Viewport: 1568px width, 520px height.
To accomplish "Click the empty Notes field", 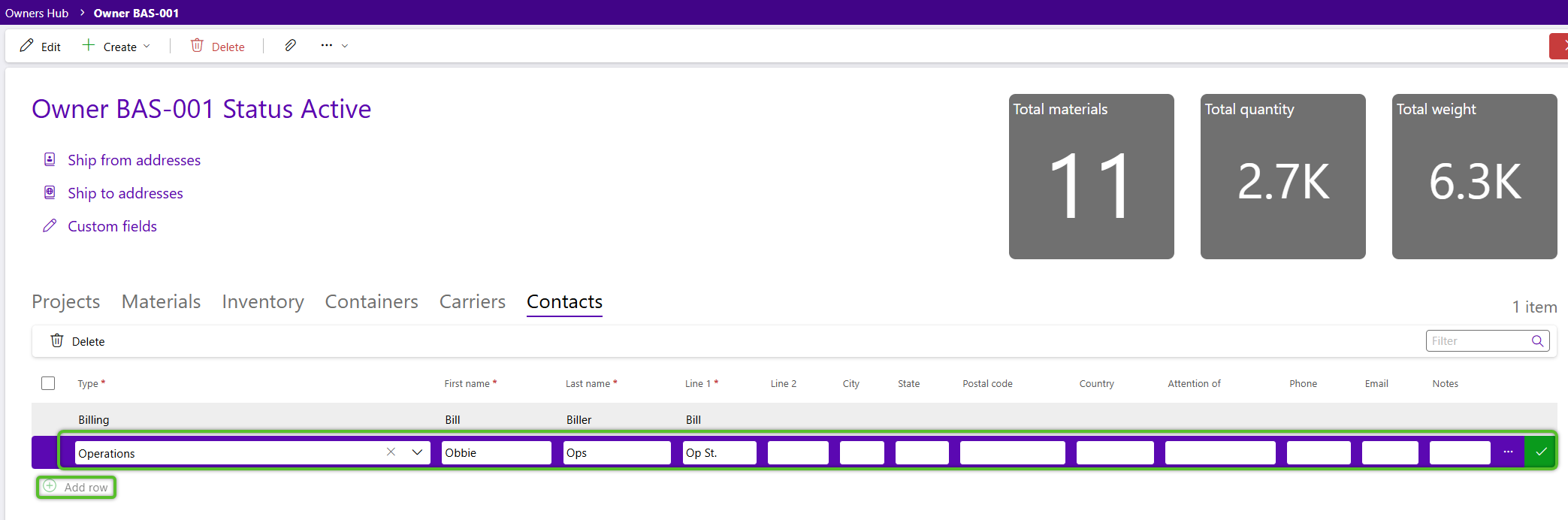I will (x=1460, y=452).
